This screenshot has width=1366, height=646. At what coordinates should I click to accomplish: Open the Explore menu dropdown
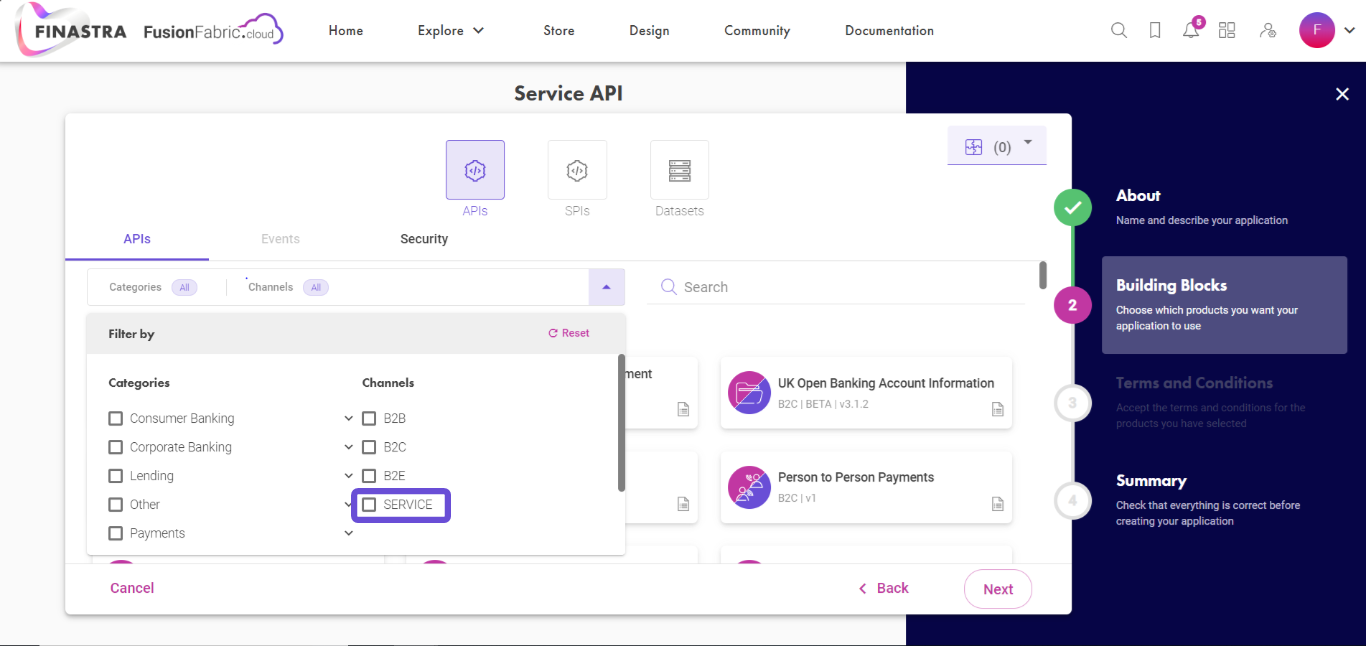tap(451, 31)
